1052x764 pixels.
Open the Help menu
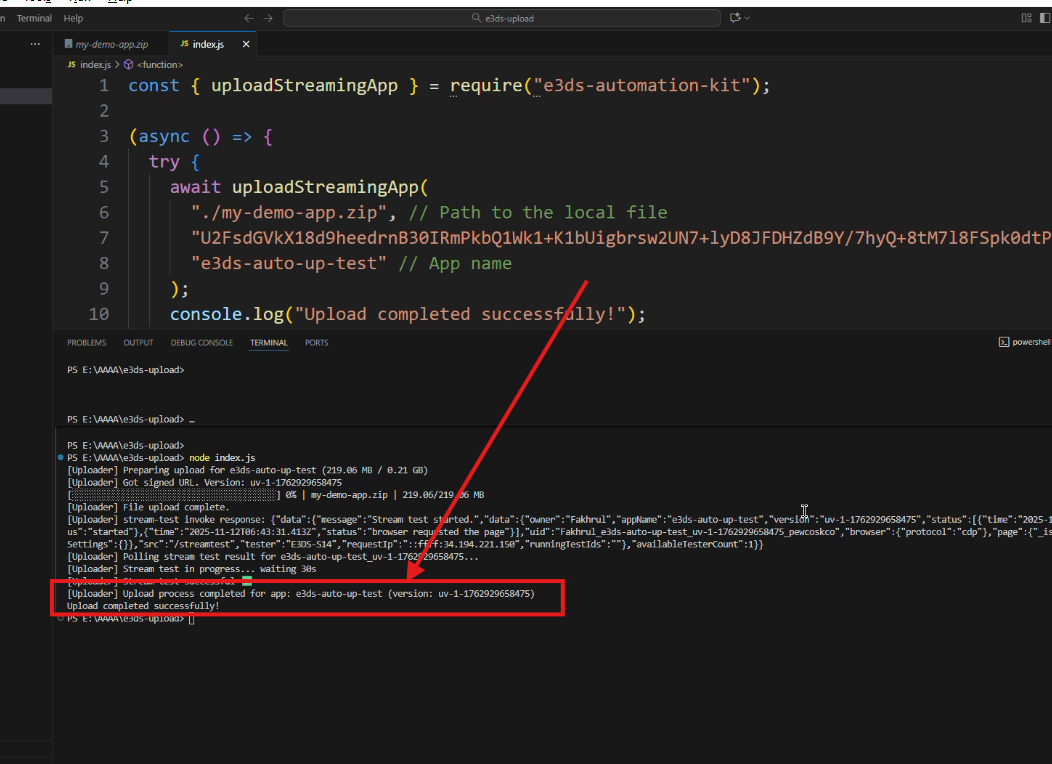(x=73, y=18)
